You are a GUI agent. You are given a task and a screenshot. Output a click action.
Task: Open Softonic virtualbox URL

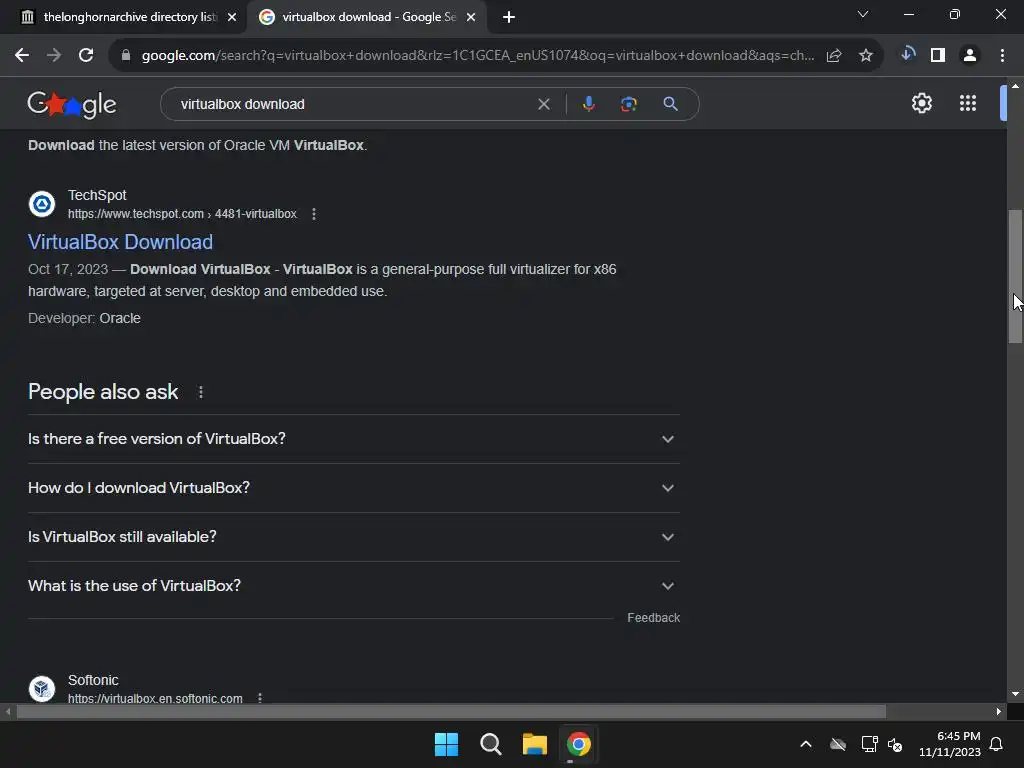(155, 698)
